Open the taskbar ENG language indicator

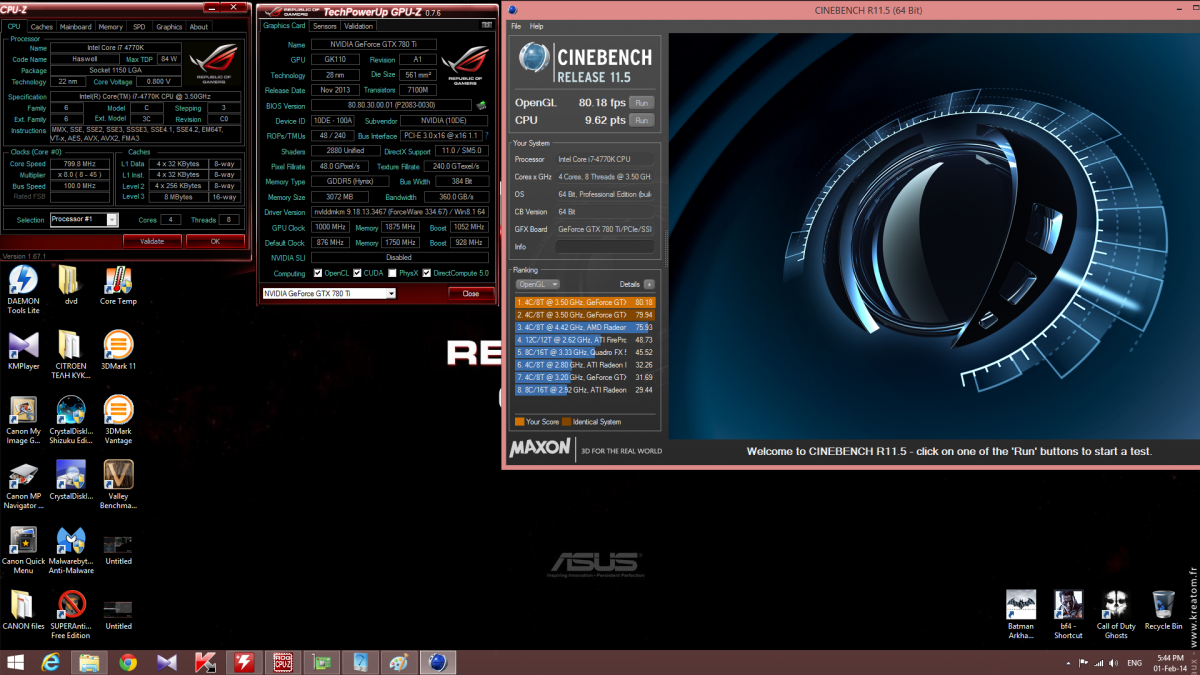[x=1135, y=662]
